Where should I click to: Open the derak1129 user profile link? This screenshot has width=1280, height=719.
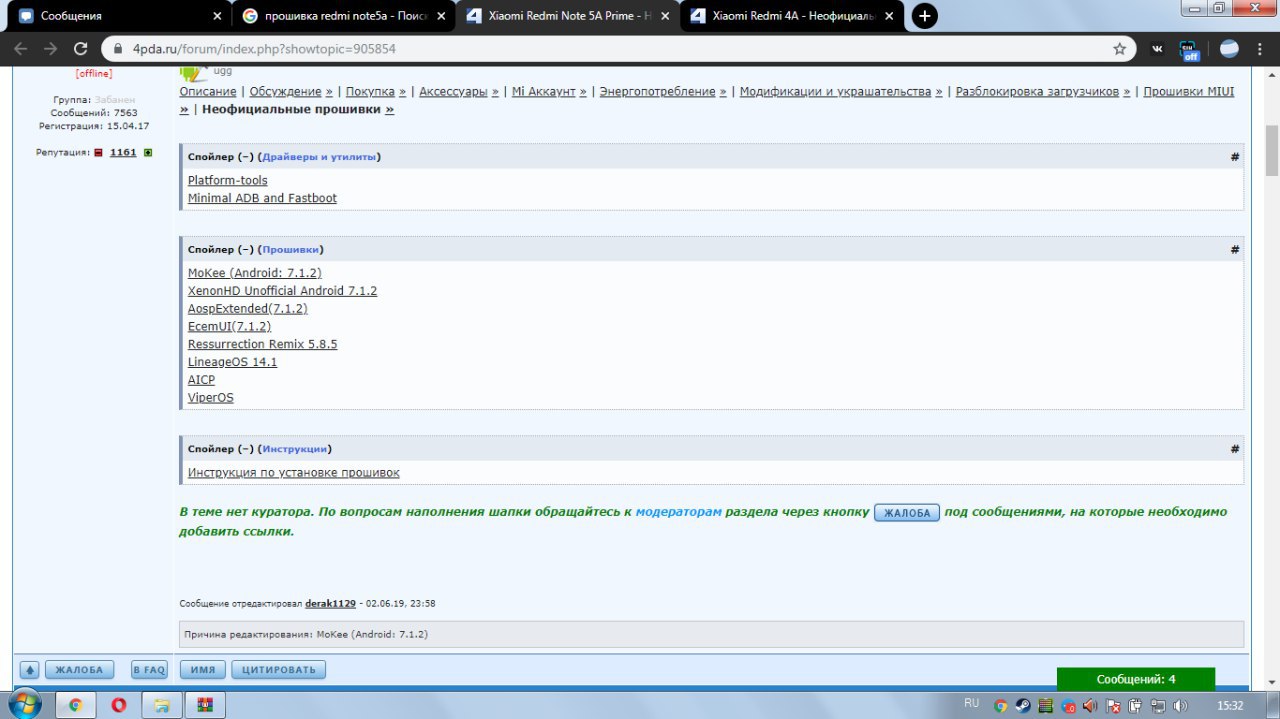pyautogui.click(x=330, y=604)
